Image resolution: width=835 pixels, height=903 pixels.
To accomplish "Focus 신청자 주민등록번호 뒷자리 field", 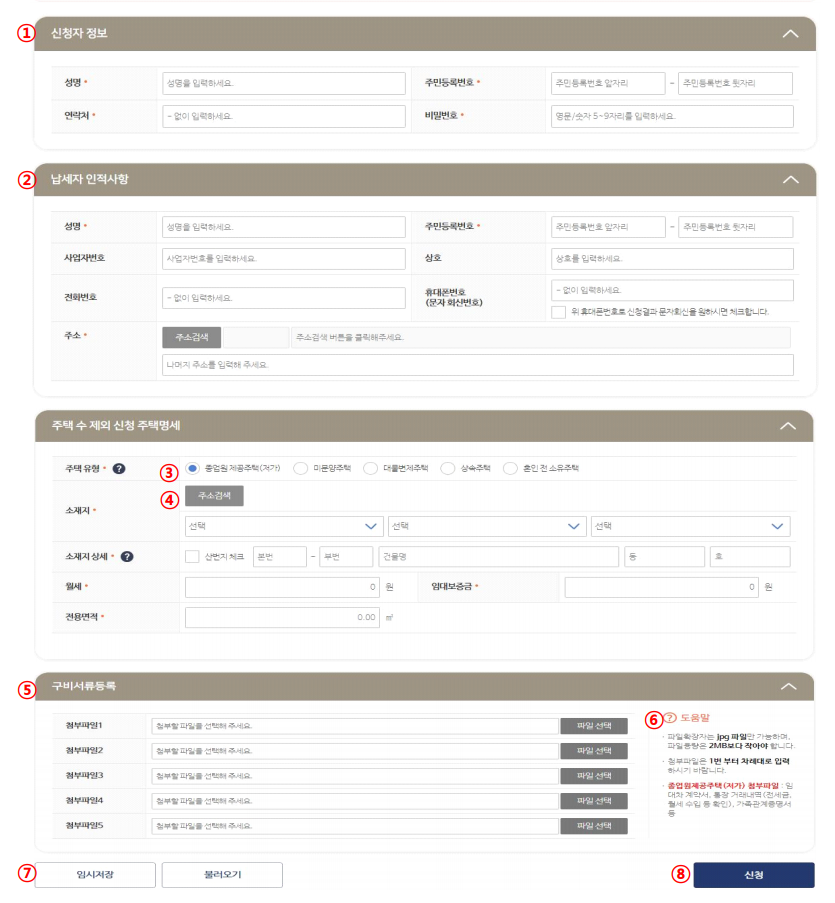I will 735,84.
